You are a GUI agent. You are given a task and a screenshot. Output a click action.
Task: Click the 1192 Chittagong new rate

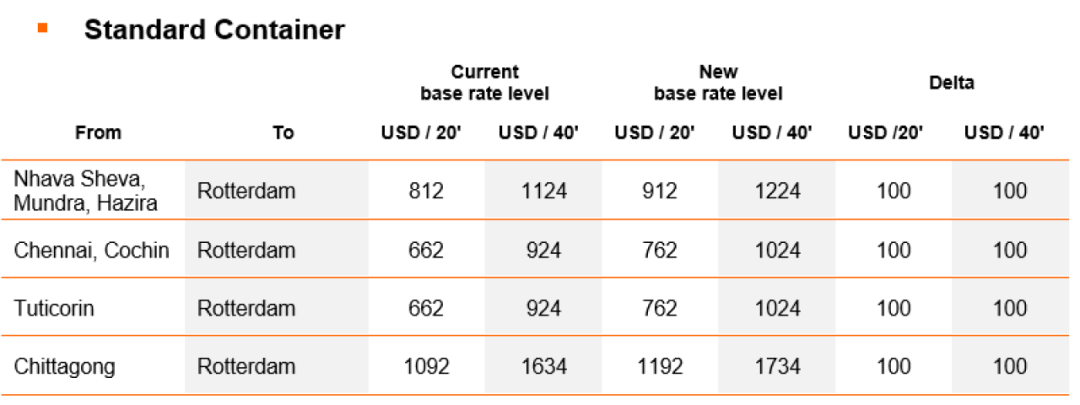(659, 366)
